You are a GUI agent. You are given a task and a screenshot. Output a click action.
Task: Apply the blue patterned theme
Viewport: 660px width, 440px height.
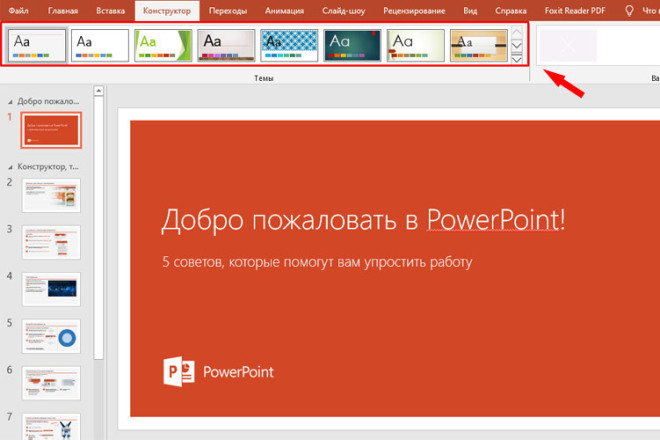pos(289,45)
